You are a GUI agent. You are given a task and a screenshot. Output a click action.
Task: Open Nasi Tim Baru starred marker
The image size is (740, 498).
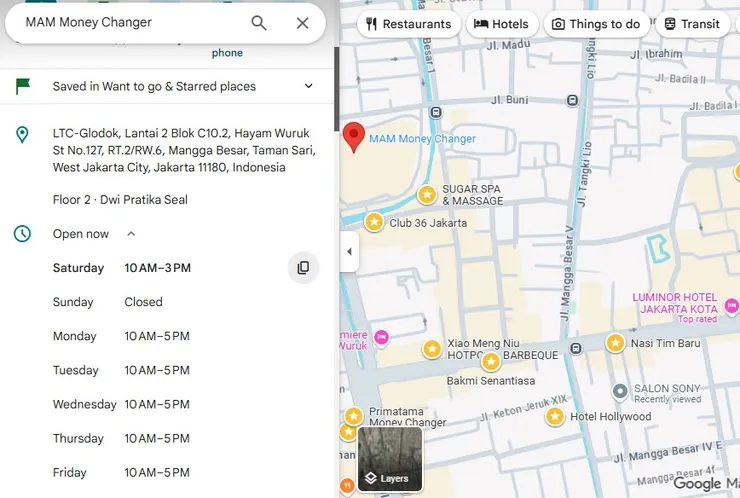(x=615, y=343)
